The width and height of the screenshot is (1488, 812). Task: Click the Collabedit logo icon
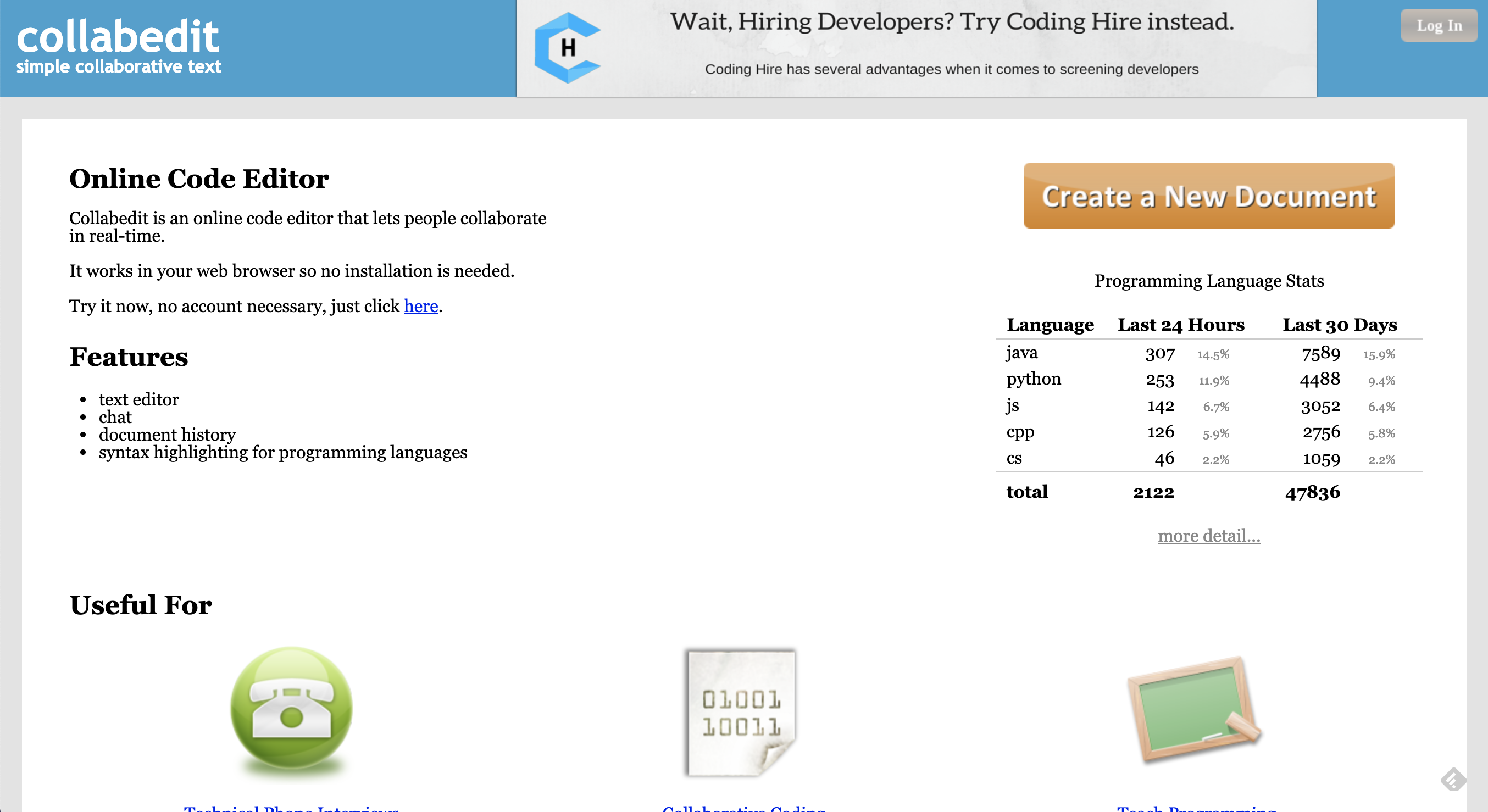click(121, 44)
